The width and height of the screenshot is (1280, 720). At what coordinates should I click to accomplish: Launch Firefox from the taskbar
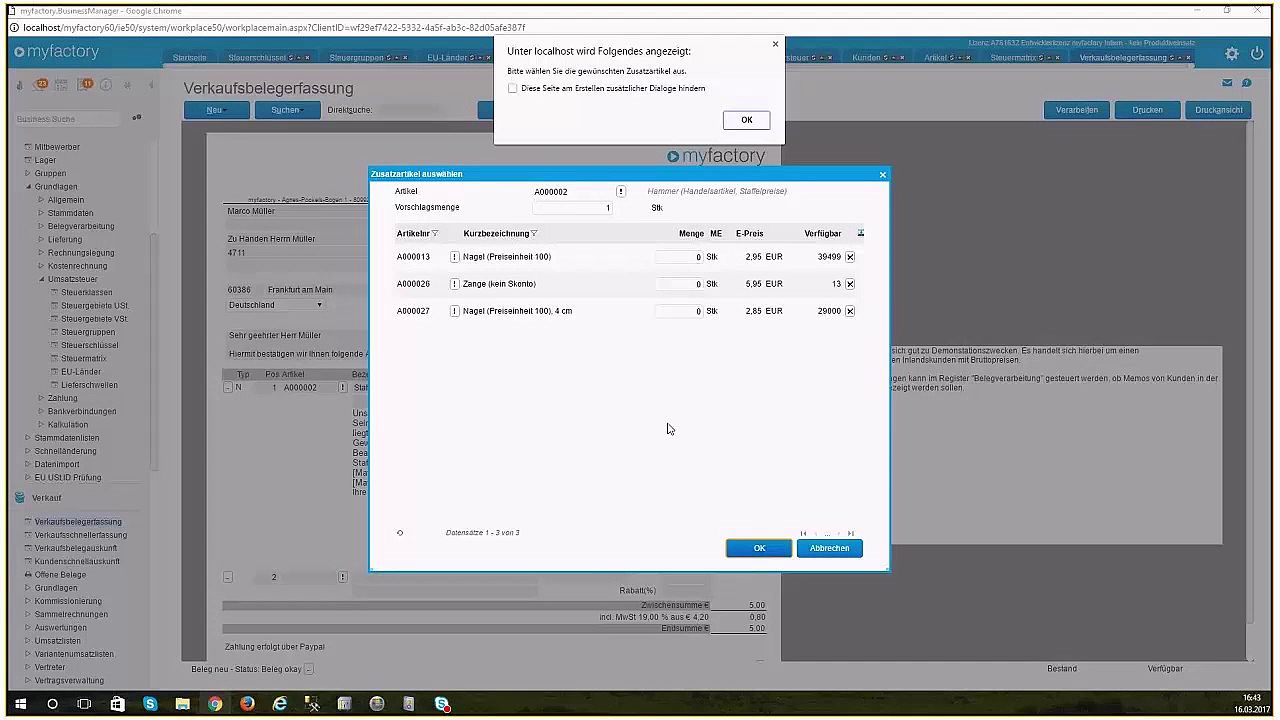[247, 704]
